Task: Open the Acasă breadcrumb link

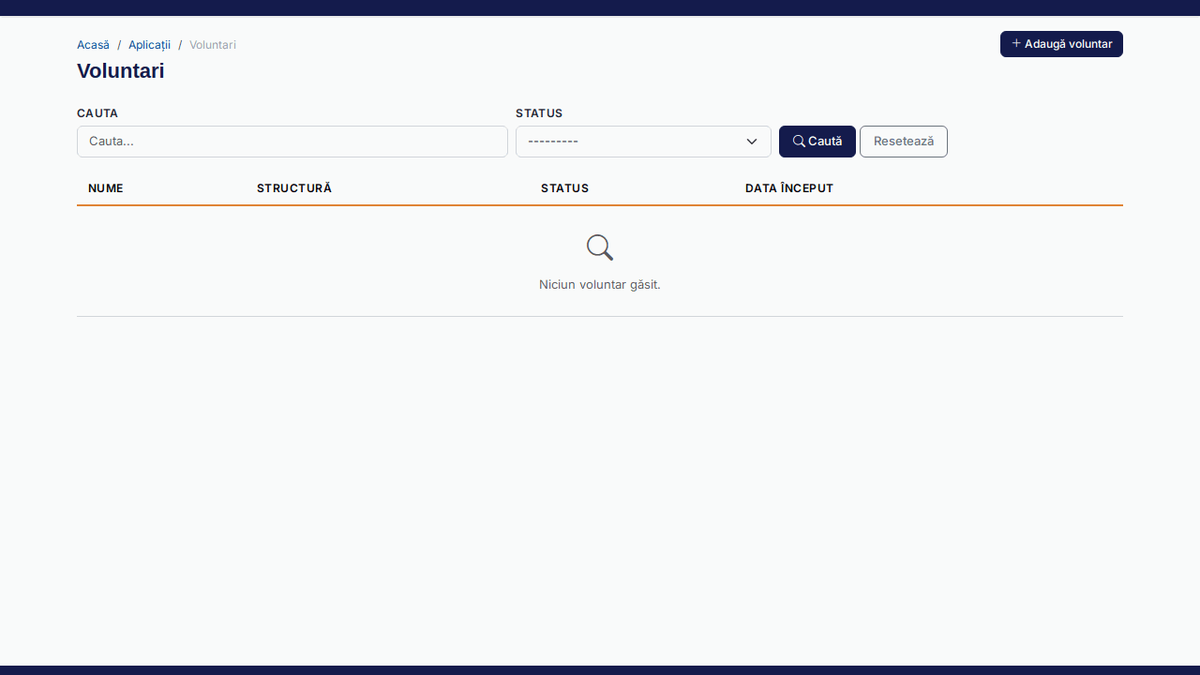Action: (x=93, y=45)
